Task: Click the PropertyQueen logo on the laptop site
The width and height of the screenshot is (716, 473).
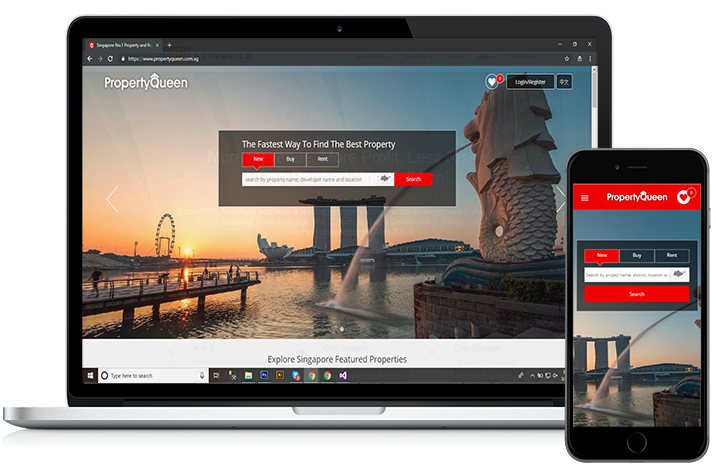Action: [146, 82]
